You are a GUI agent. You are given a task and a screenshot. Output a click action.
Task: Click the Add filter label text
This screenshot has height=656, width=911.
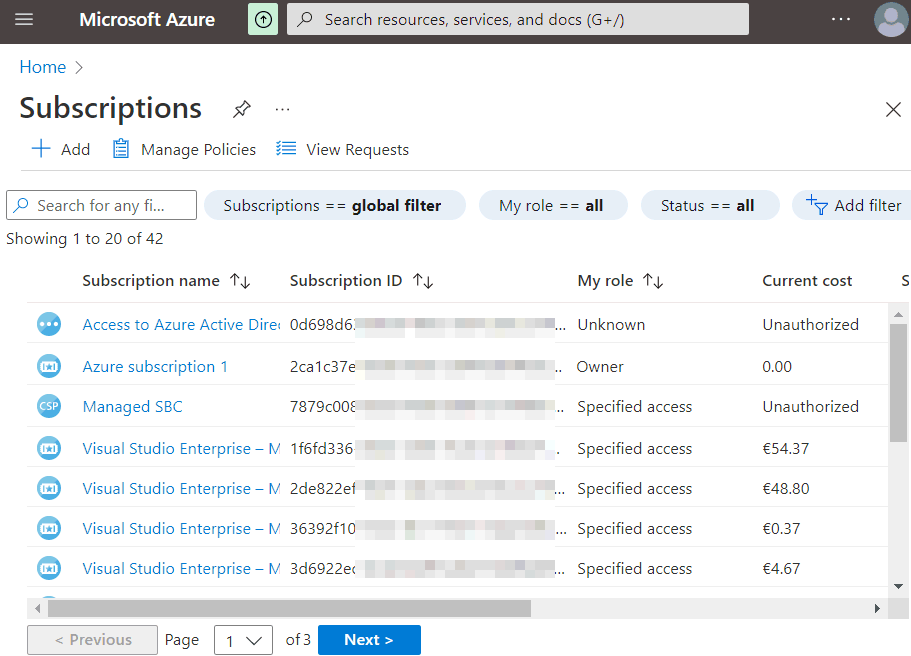click(x=868, y=206)
